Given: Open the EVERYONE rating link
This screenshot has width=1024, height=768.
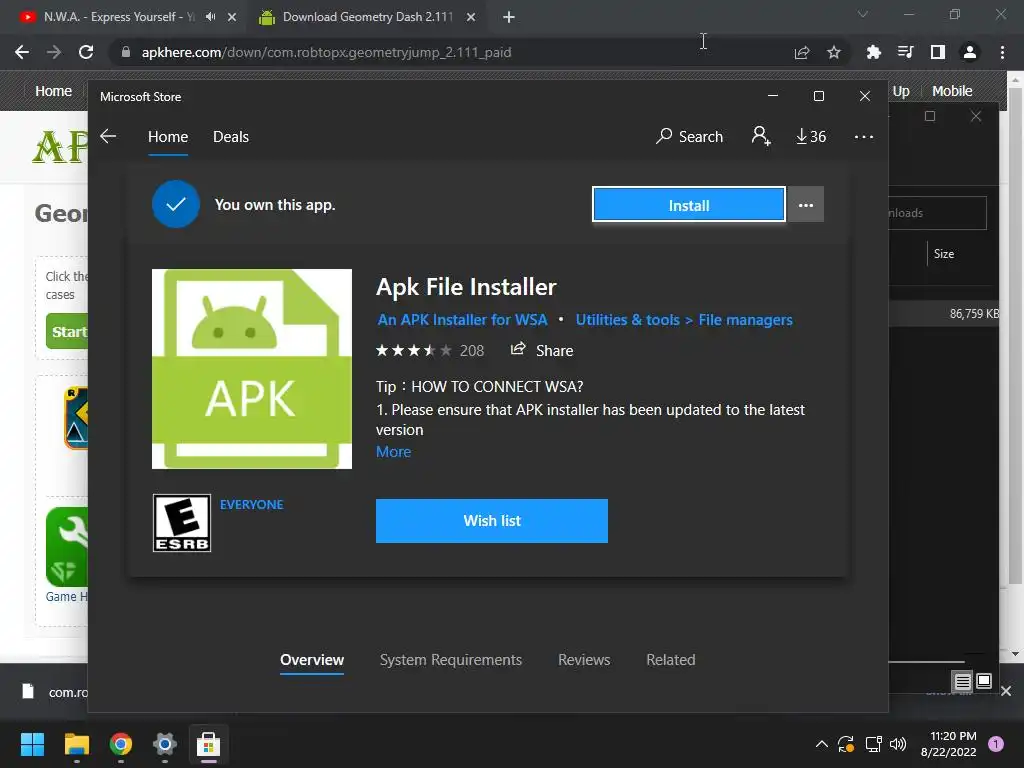Looking at the screenshot, I should pos(251,505).
